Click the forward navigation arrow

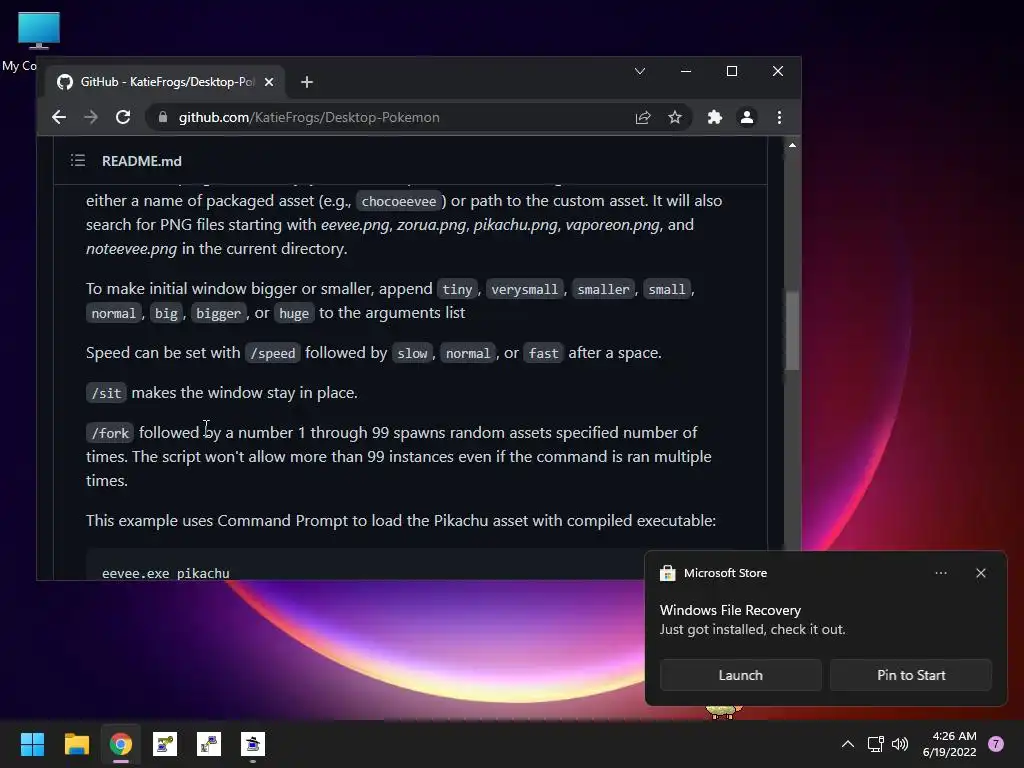(x=91, y=118)
